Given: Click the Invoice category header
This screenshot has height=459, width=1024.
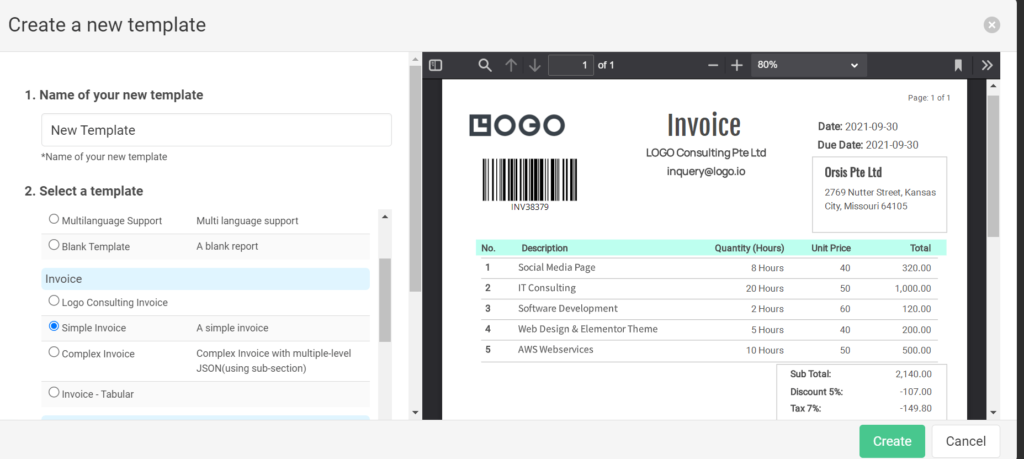Looking at the screenshot, I should point(205,279).
